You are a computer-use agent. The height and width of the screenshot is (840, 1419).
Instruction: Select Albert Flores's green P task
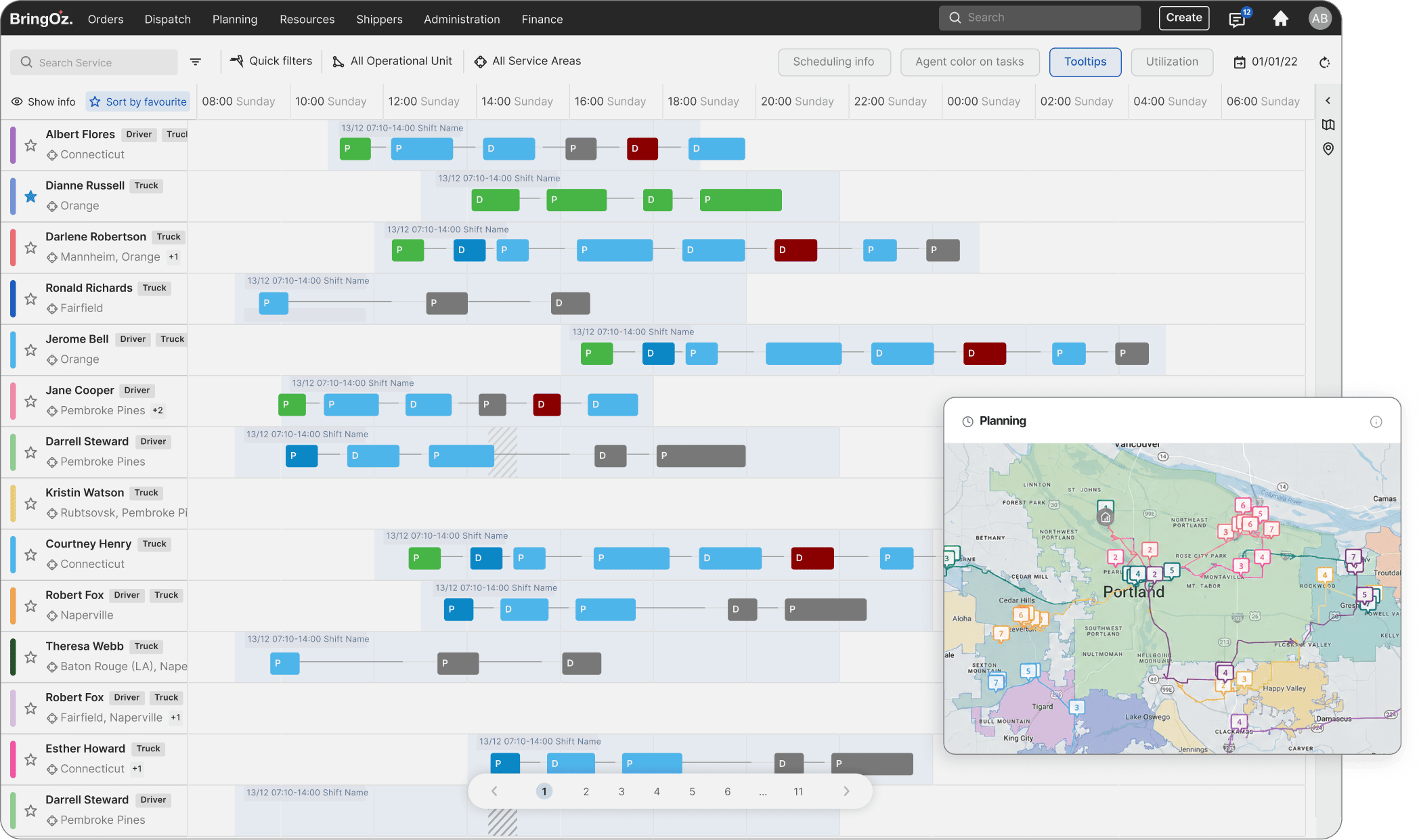pos(355,149)
